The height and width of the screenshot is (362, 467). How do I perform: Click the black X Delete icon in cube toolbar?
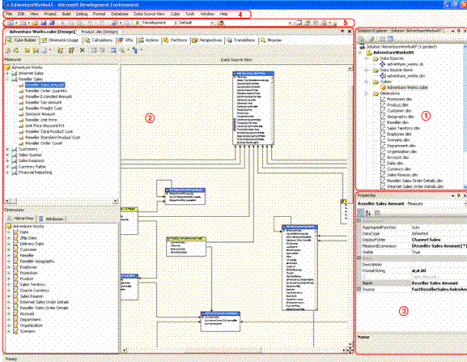tap(82, 50)
